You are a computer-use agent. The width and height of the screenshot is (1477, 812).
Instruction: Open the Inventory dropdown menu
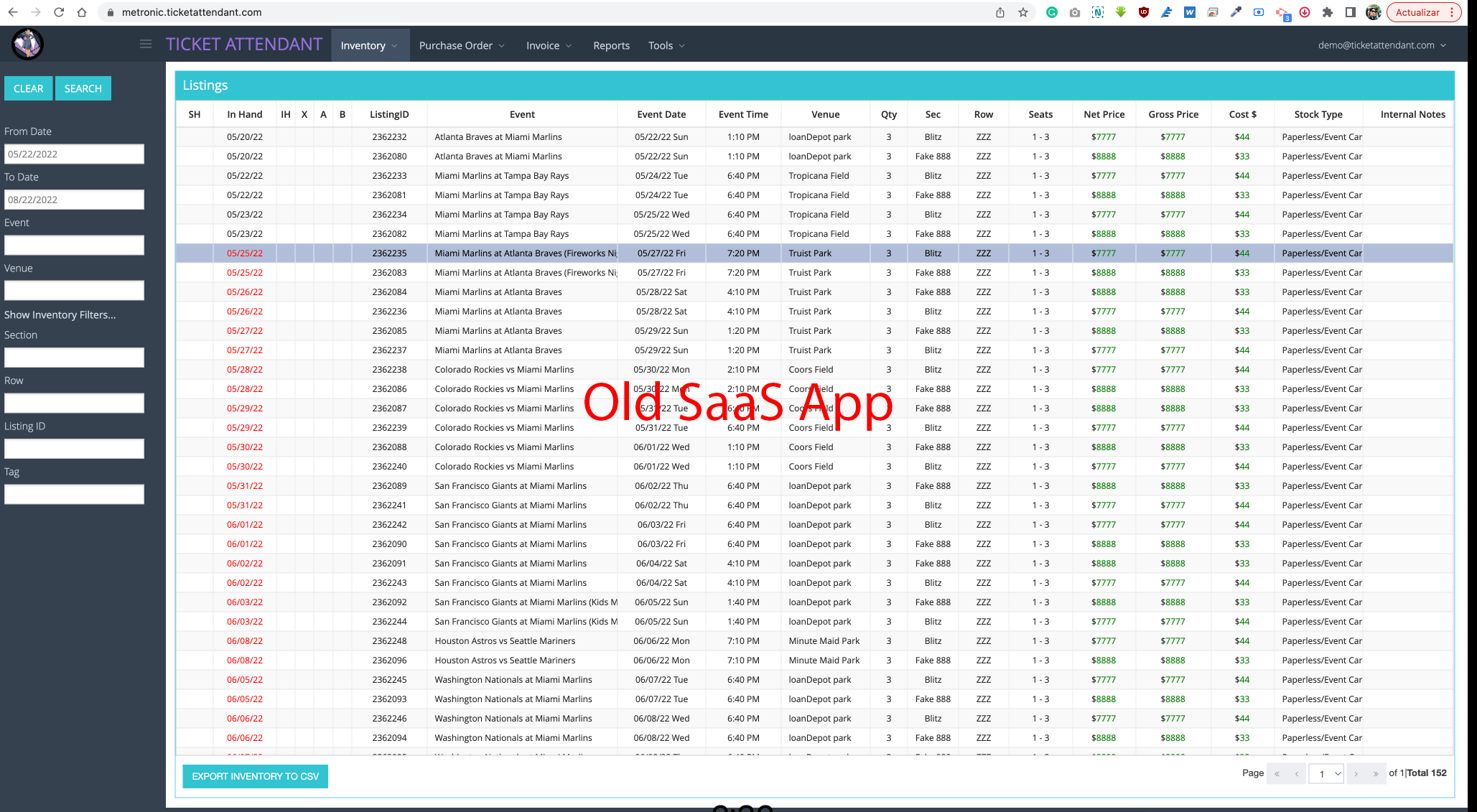(x=369, y=45)
